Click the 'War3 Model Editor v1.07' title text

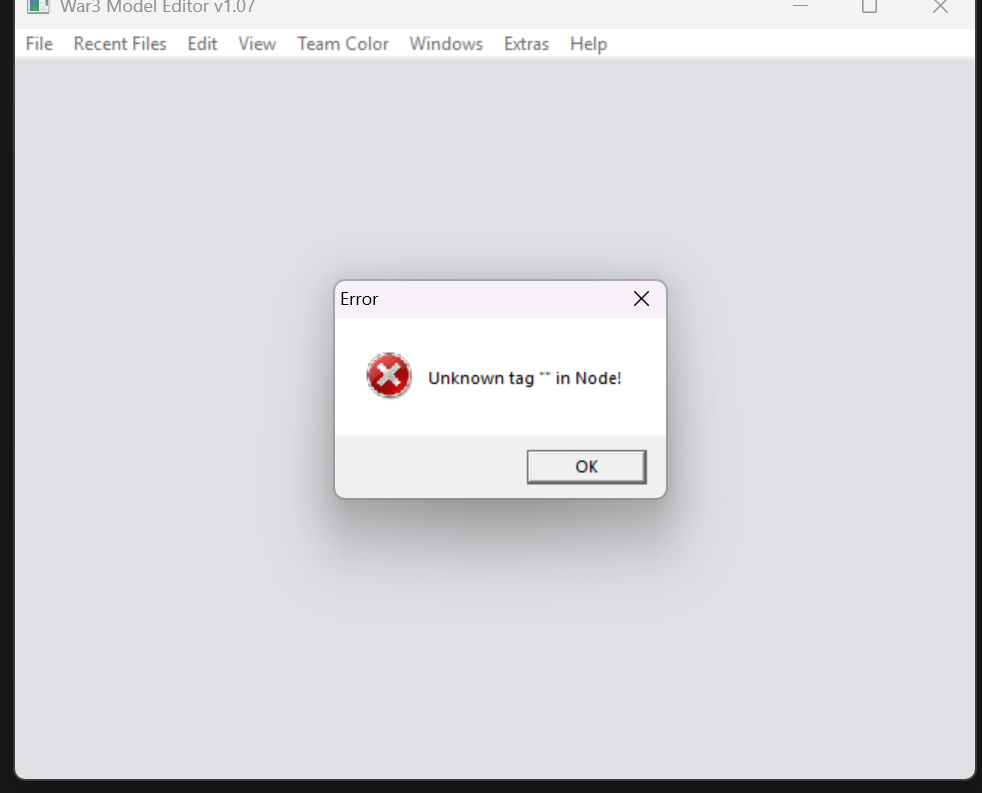[x=158, y=7]
